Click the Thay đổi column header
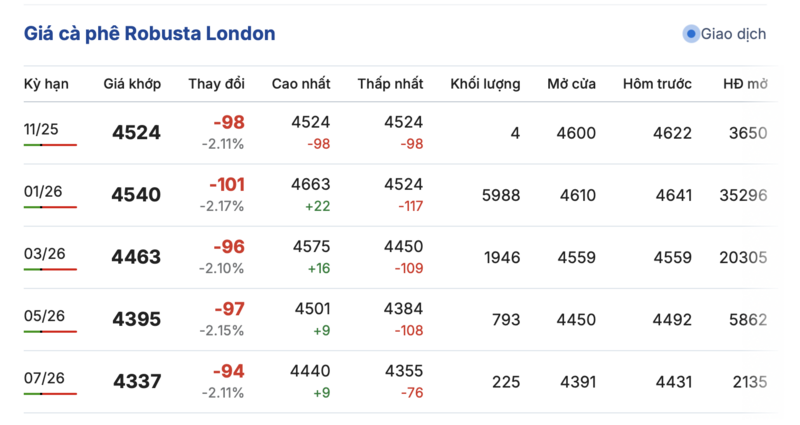 [216, 84]
